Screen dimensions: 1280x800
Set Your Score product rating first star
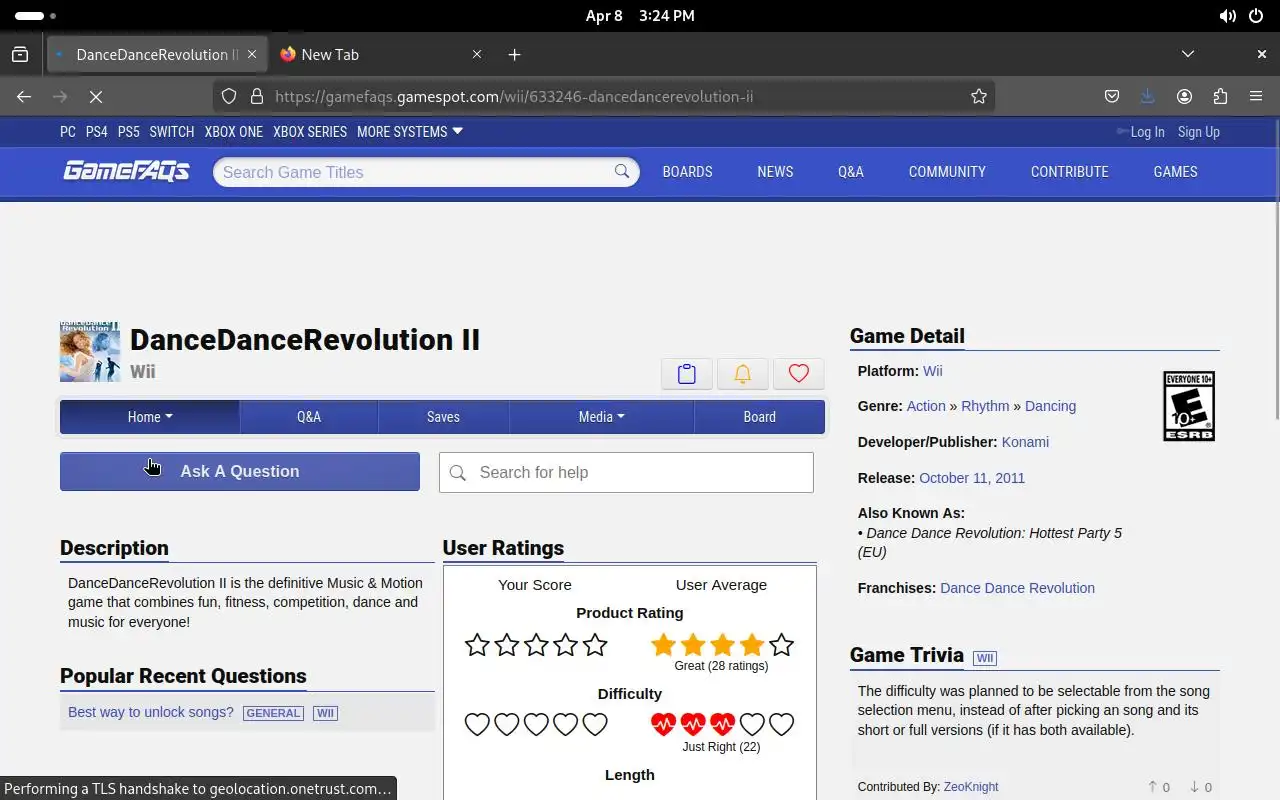click(477, 645)
